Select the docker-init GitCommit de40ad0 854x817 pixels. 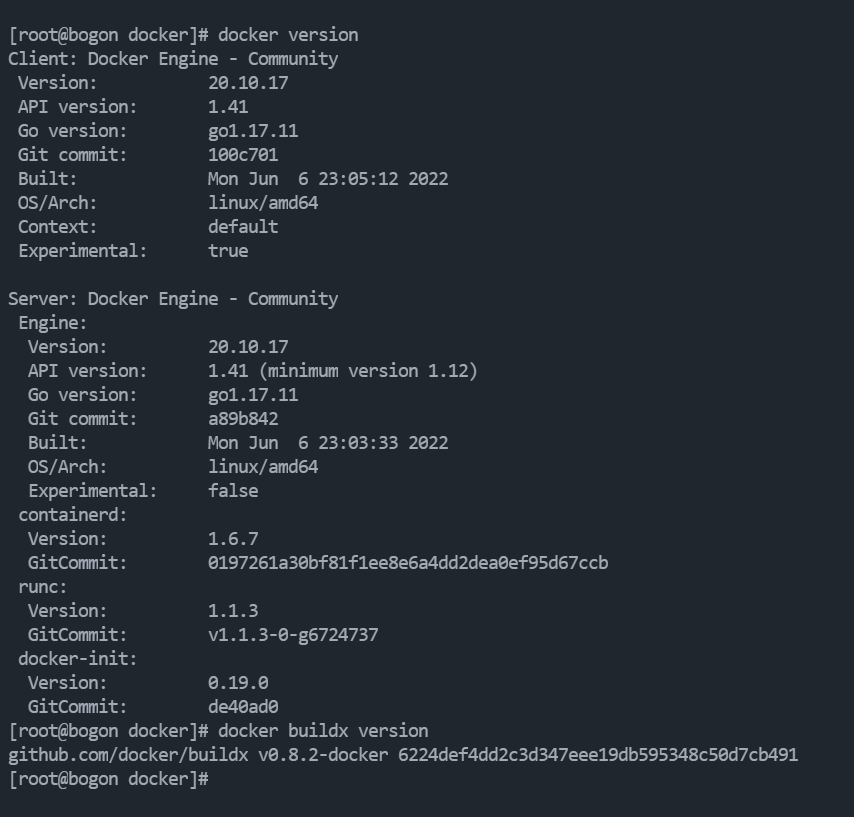tap(243, 707)
